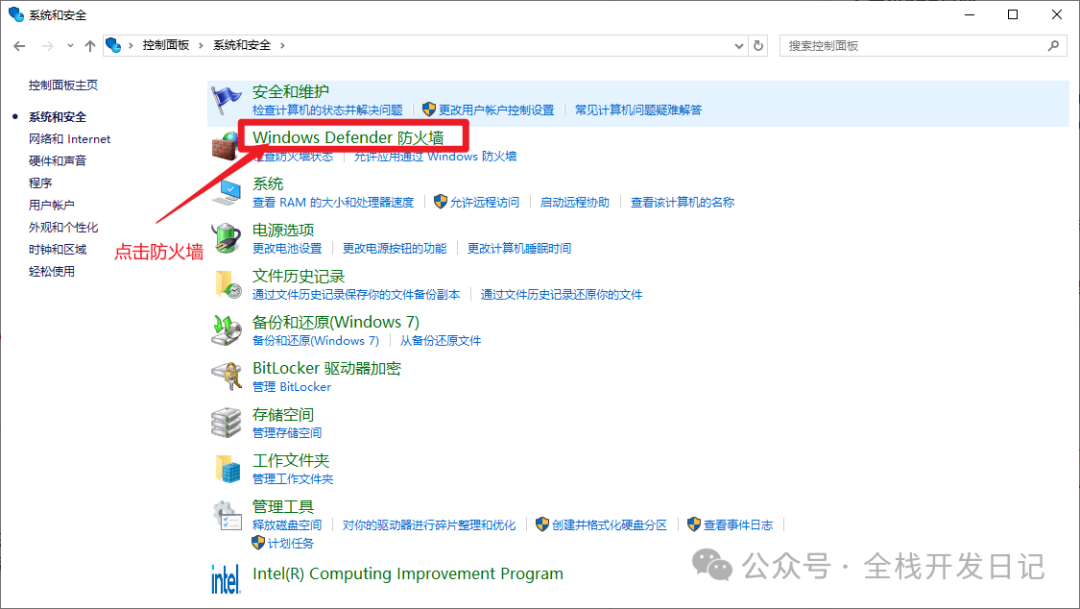Viewport: 1080px width, 609px height.
Task: Click the Storage Spaces drives icon
Action: click(x=226, y=422)
